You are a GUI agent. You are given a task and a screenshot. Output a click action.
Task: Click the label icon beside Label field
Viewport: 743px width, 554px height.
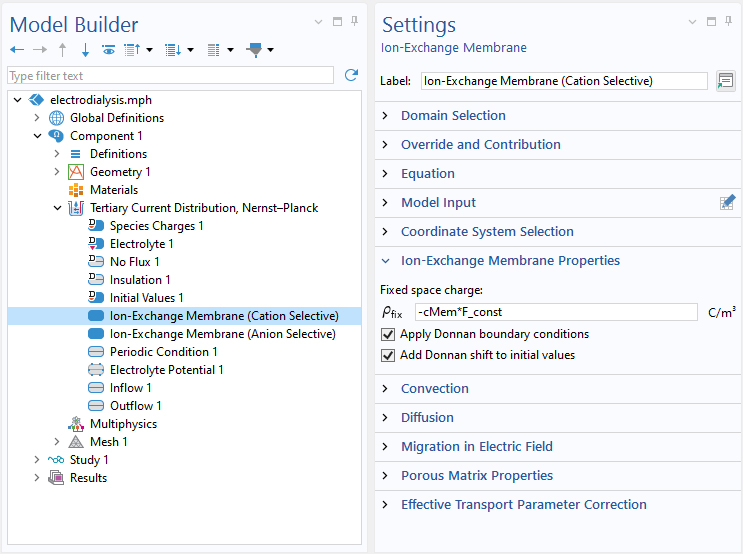pos(725,81)
